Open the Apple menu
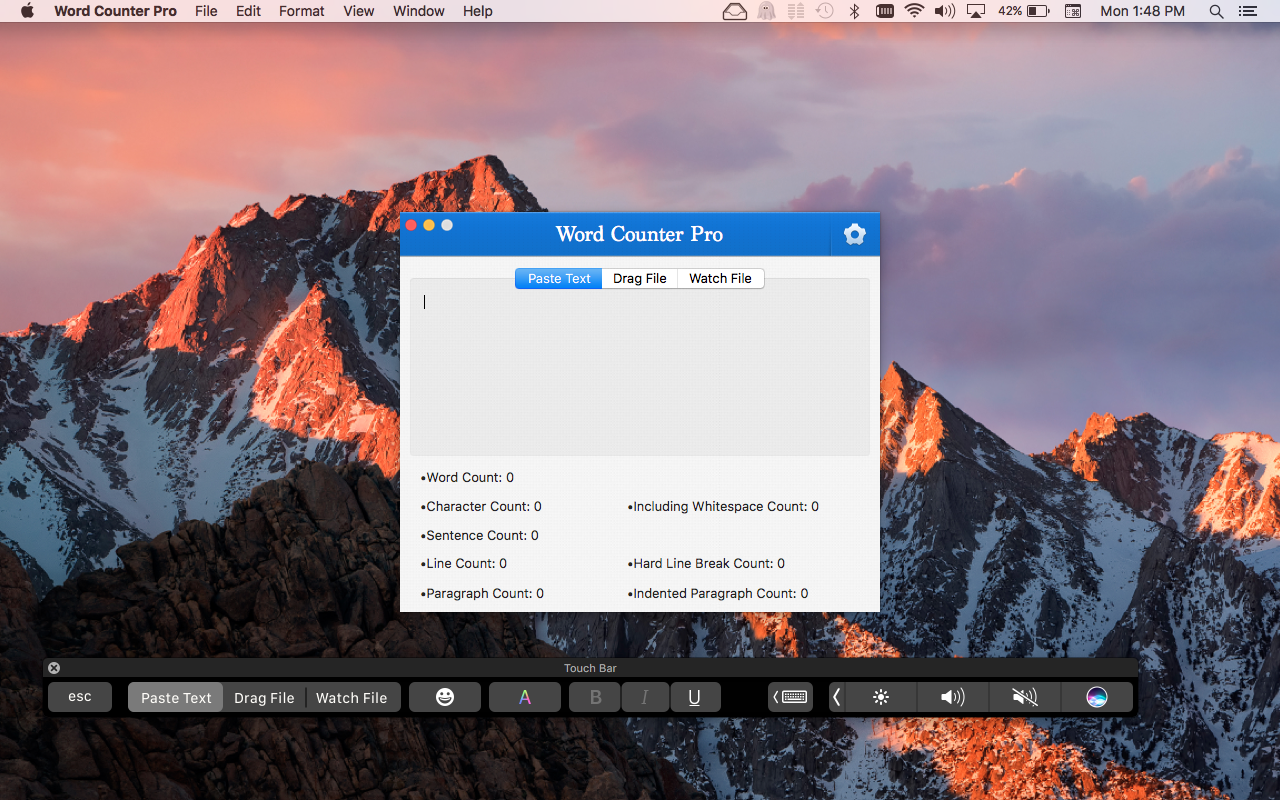The width and height of the screenshot is (1280, 800). (x=27, y=11)
